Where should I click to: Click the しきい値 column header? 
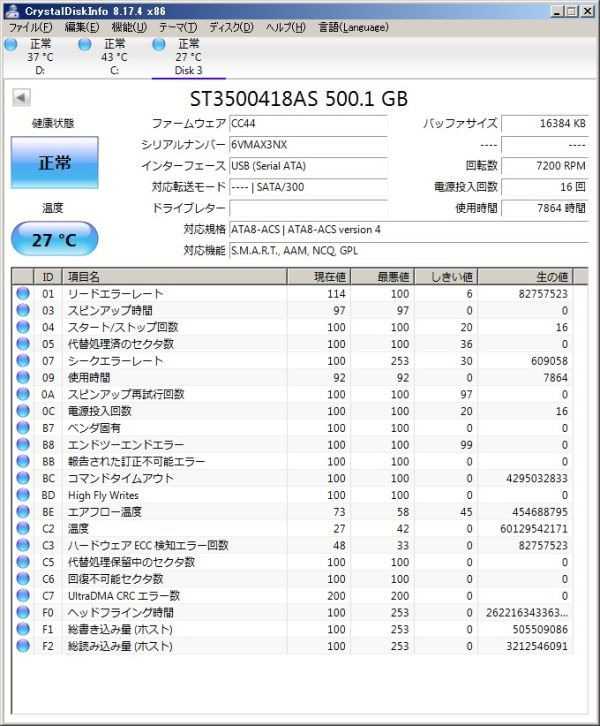coord(446,277)
